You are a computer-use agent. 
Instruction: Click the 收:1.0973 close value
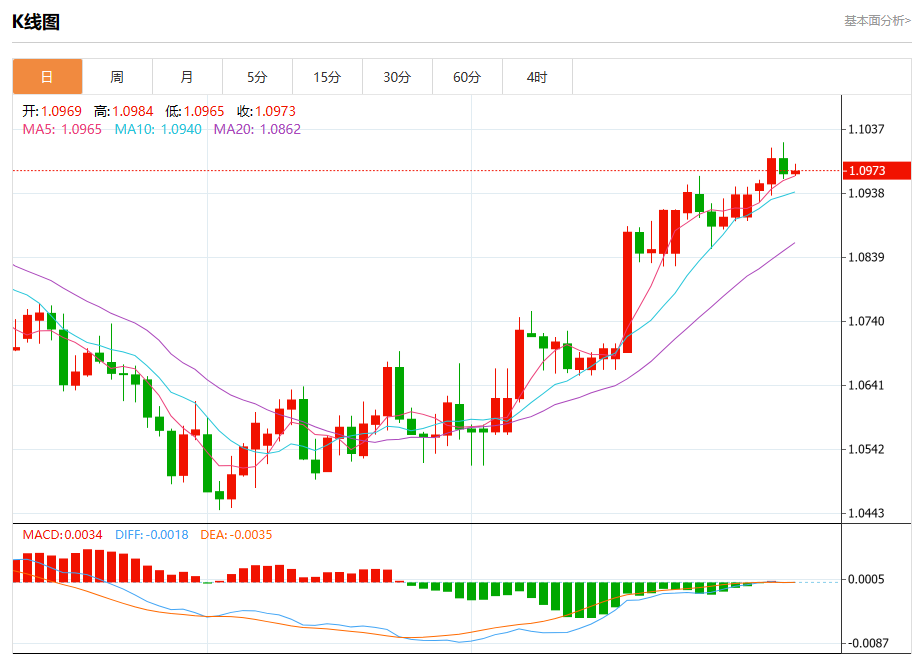pyautogui.click(x=266, y=111)
